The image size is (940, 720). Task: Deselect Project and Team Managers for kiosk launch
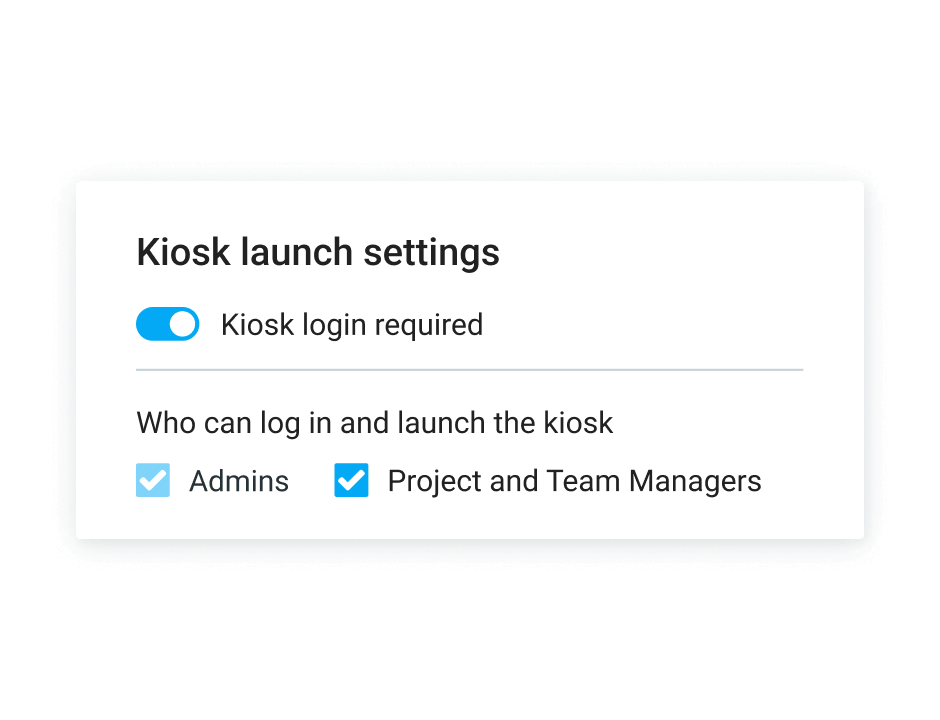tap(351, 481)
